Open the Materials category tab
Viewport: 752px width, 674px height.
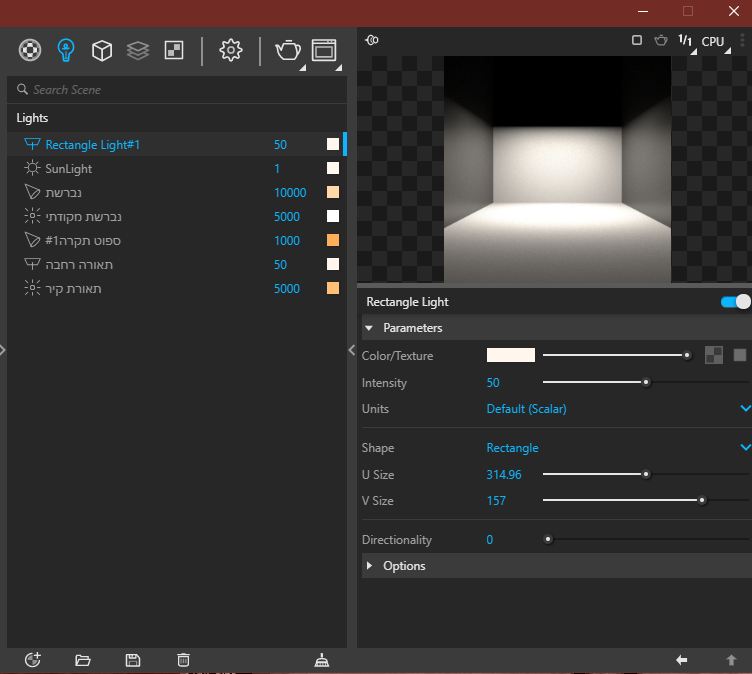click(32, 49)
